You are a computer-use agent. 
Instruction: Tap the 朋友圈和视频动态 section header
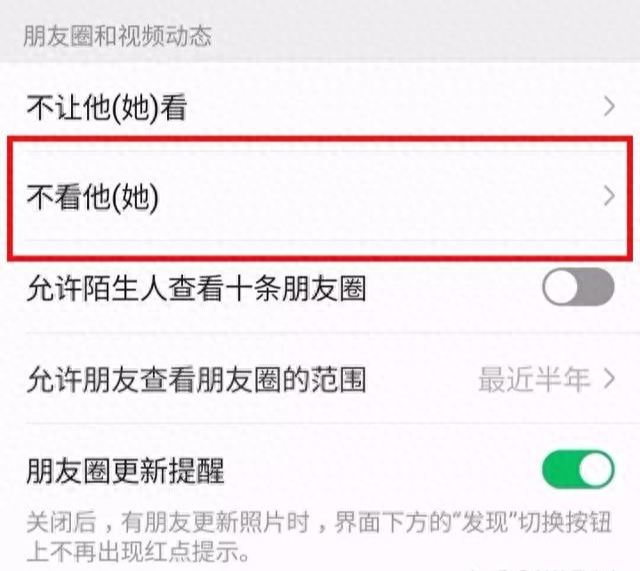point(118,36)
